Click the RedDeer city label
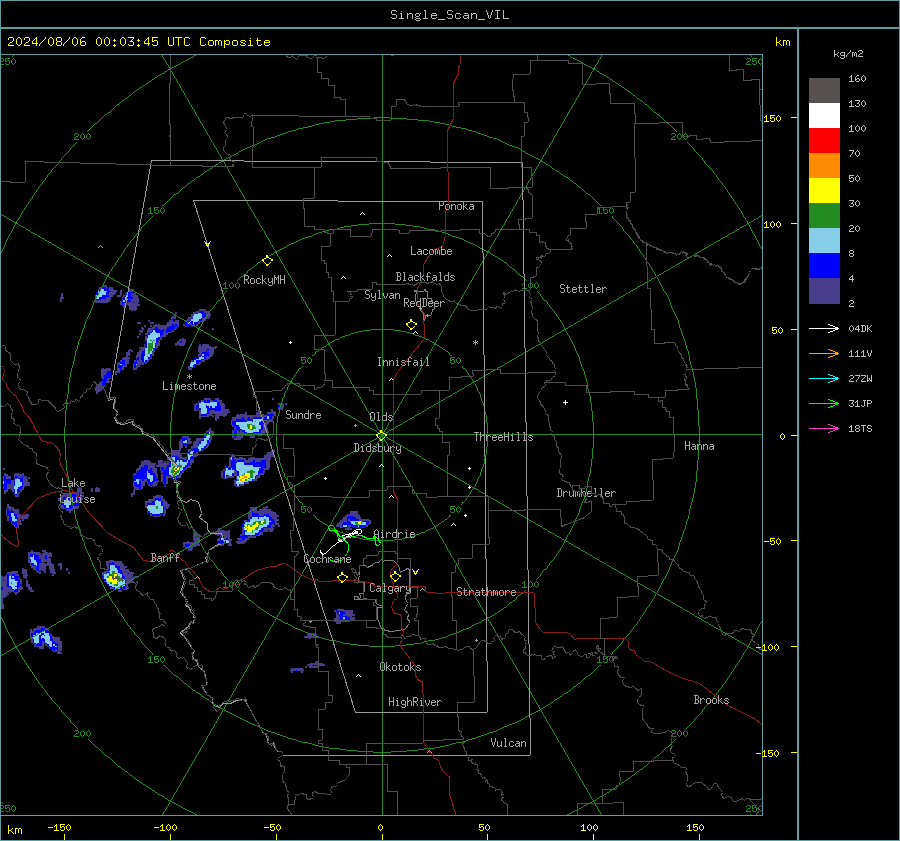 (424, 303)
